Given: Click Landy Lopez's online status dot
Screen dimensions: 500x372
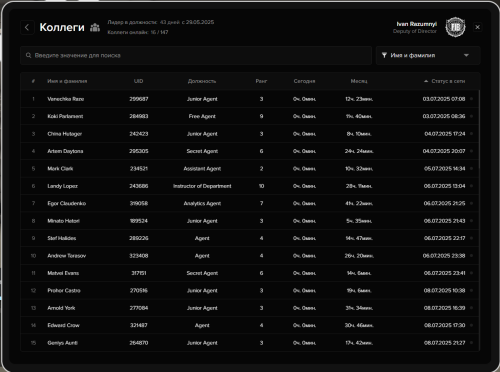Looking at the screenshot, I should (x=471, y=186).
